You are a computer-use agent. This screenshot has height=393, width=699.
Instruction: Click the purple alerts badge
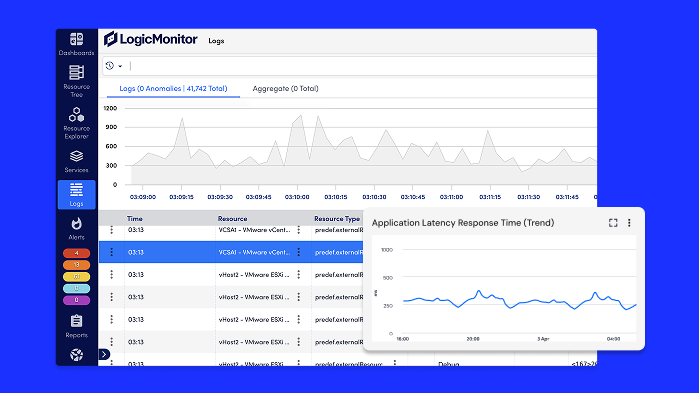pyautogui.click(x=76, y=300)
